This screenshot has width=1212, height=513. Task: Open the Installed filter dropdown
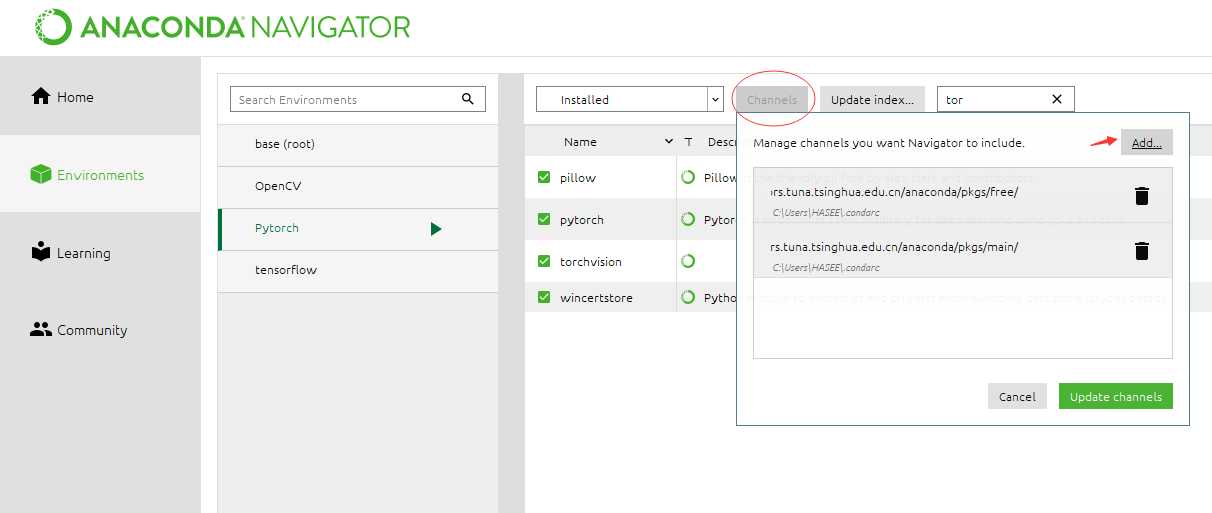(629, 99)
